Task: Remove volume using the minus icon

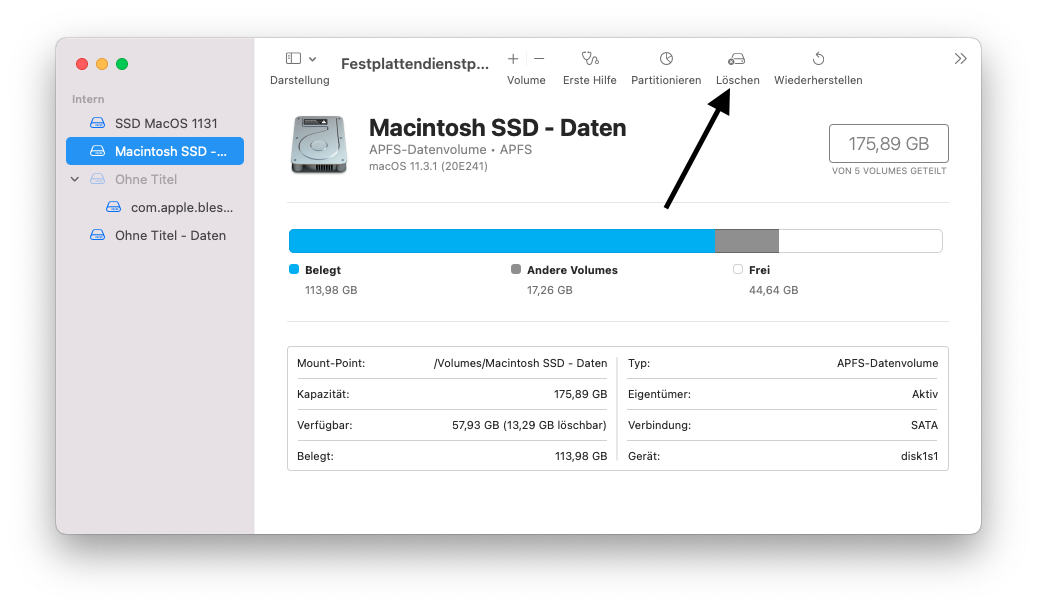Action: [x=539, y=59]
